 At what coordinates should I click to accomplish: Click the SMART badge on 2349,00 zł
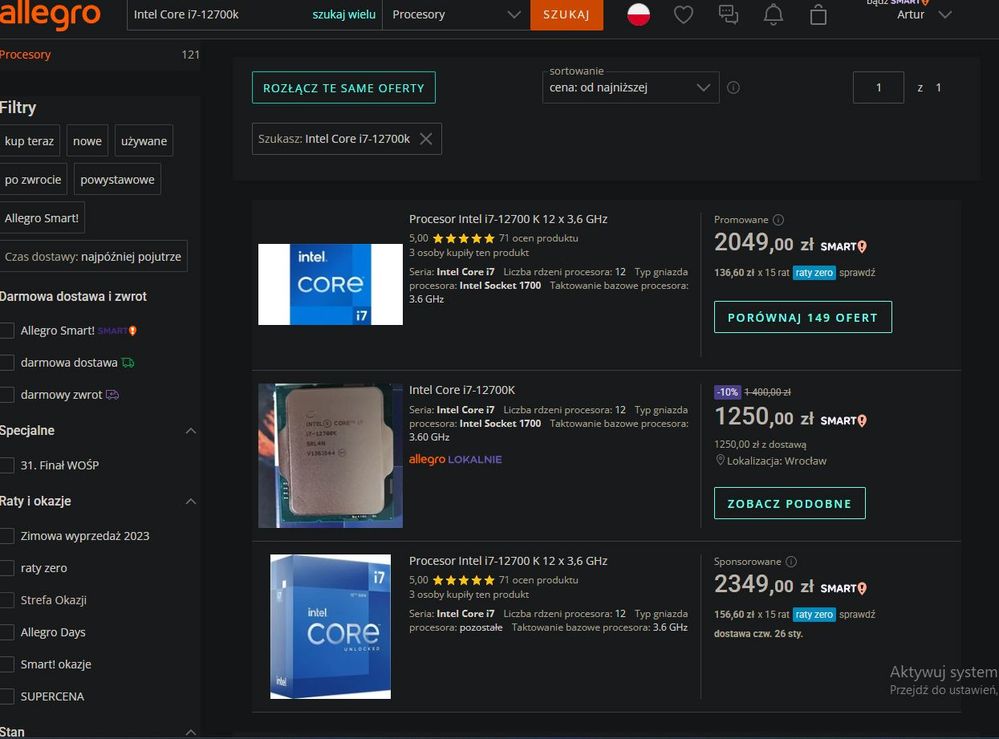pos(844,588)
